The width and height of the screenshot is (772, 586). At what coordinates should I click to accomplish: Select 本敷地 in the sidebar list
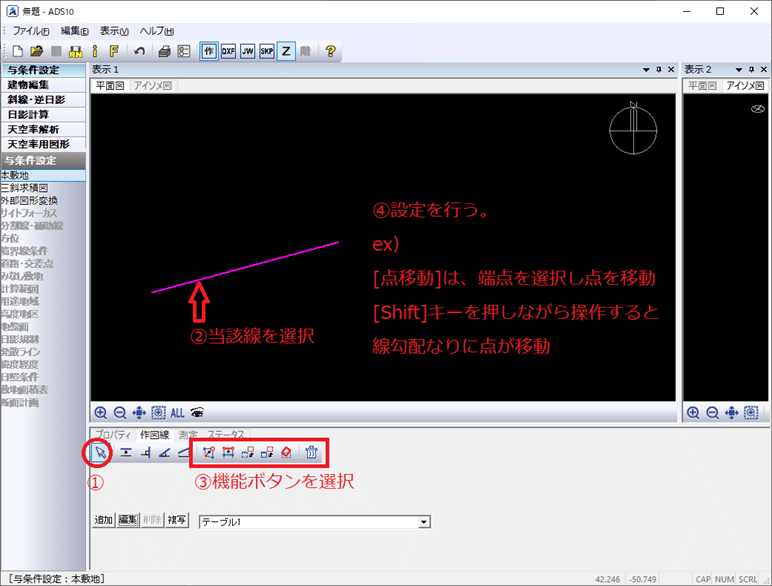point(43,175)
